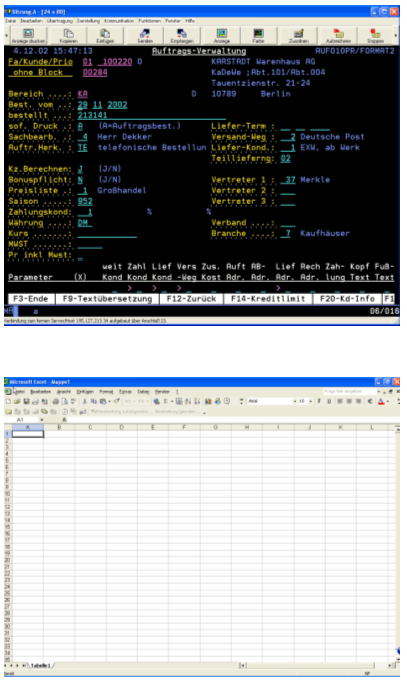Click the Copy icon in Excel toolbar
The image size is (407, 684).
pyautogui.click(x=93, y=401)
